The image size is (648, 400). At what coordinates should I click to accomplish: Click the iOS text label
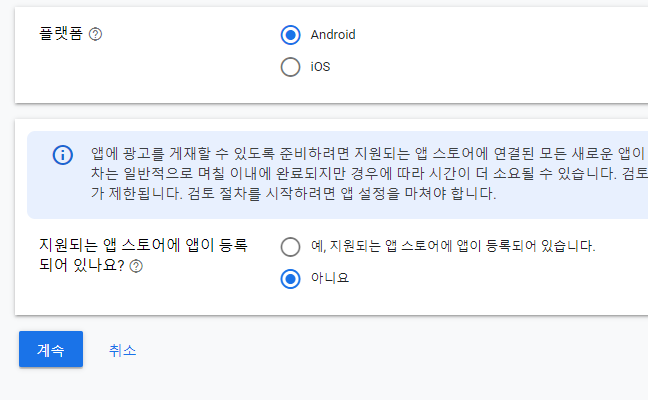(x=320, y=67)
